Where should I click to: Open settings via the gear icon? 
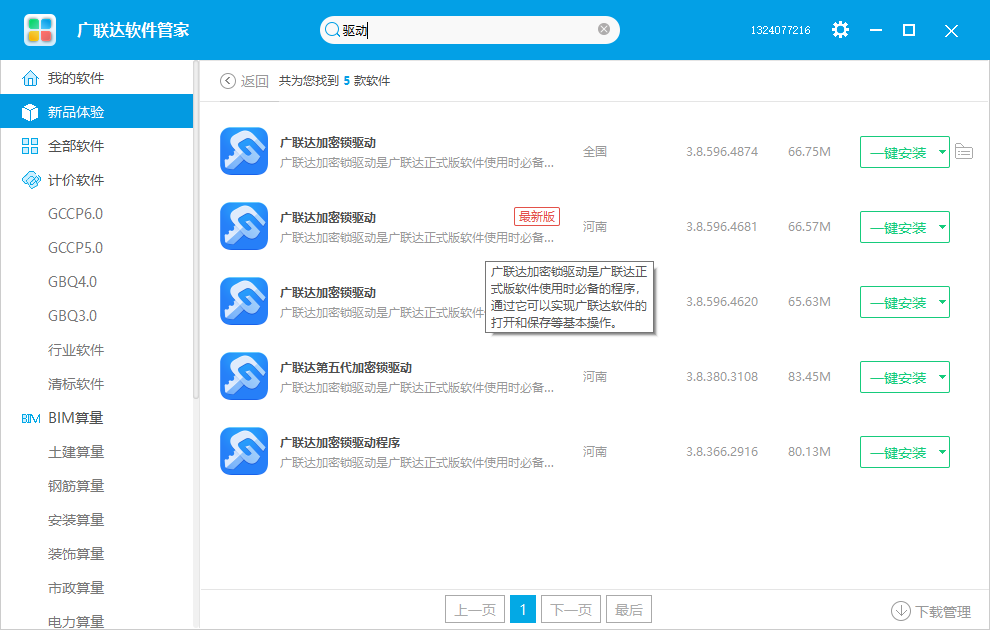(840, 30)
